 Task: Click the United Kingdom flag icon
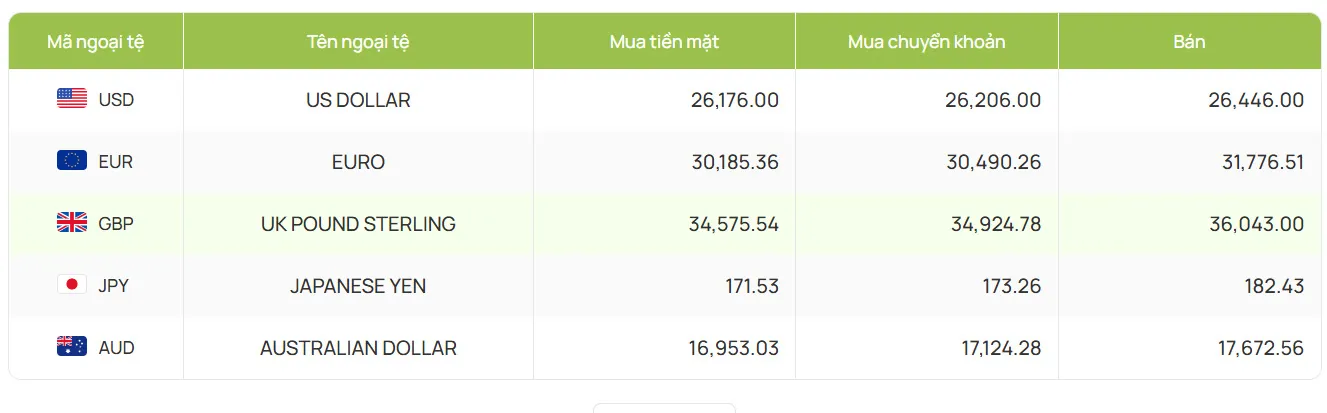(72, 223)
